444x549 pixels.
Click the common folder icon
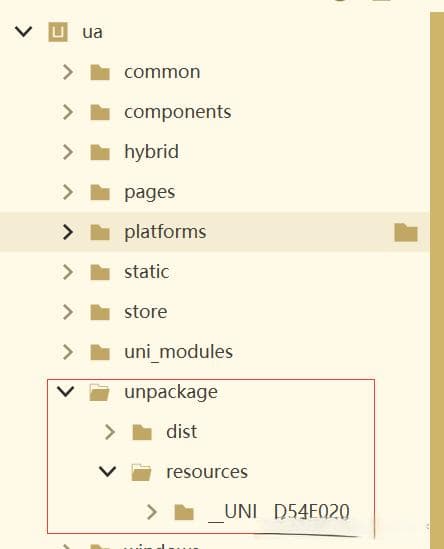pyautogui.click(x=100, y=72)
